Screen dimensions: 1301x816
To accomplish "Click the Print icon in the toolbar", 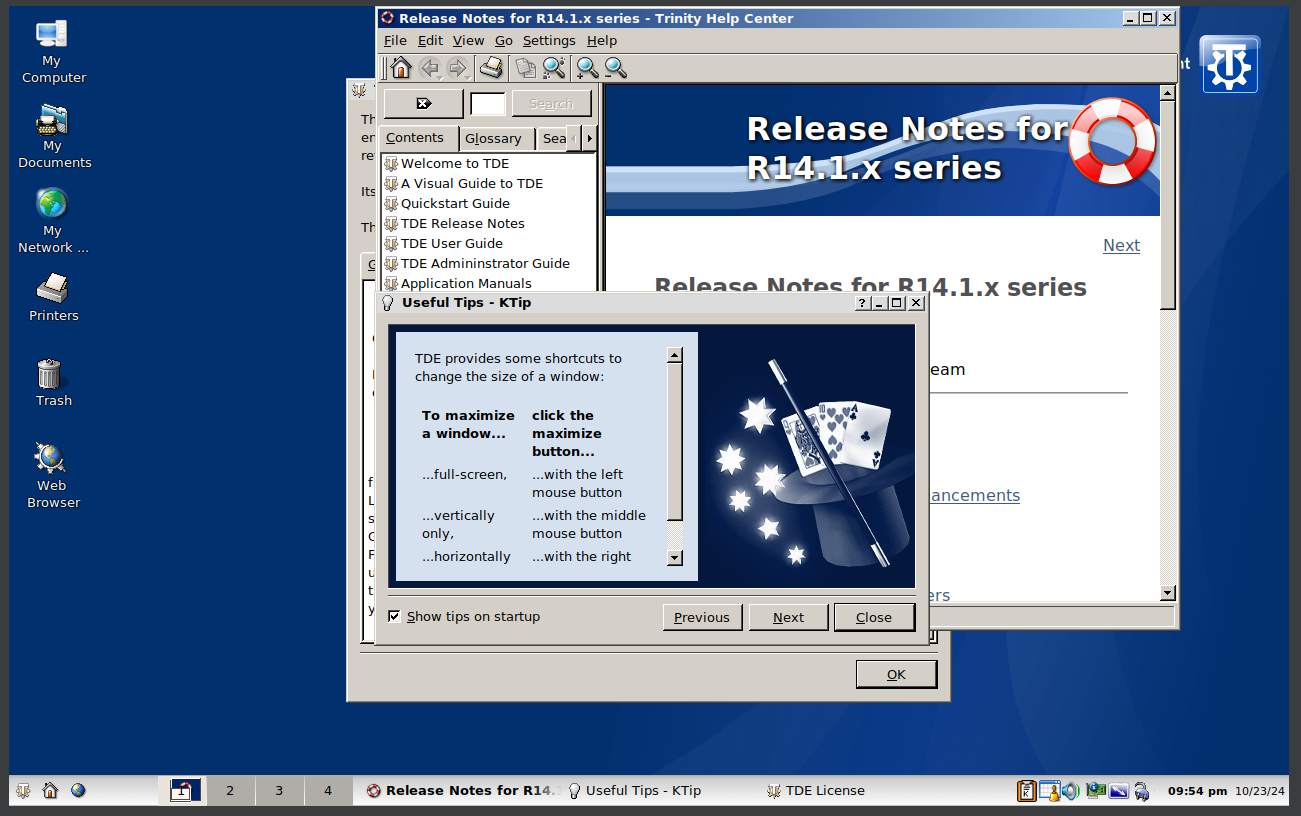I will tap(491, 68).
